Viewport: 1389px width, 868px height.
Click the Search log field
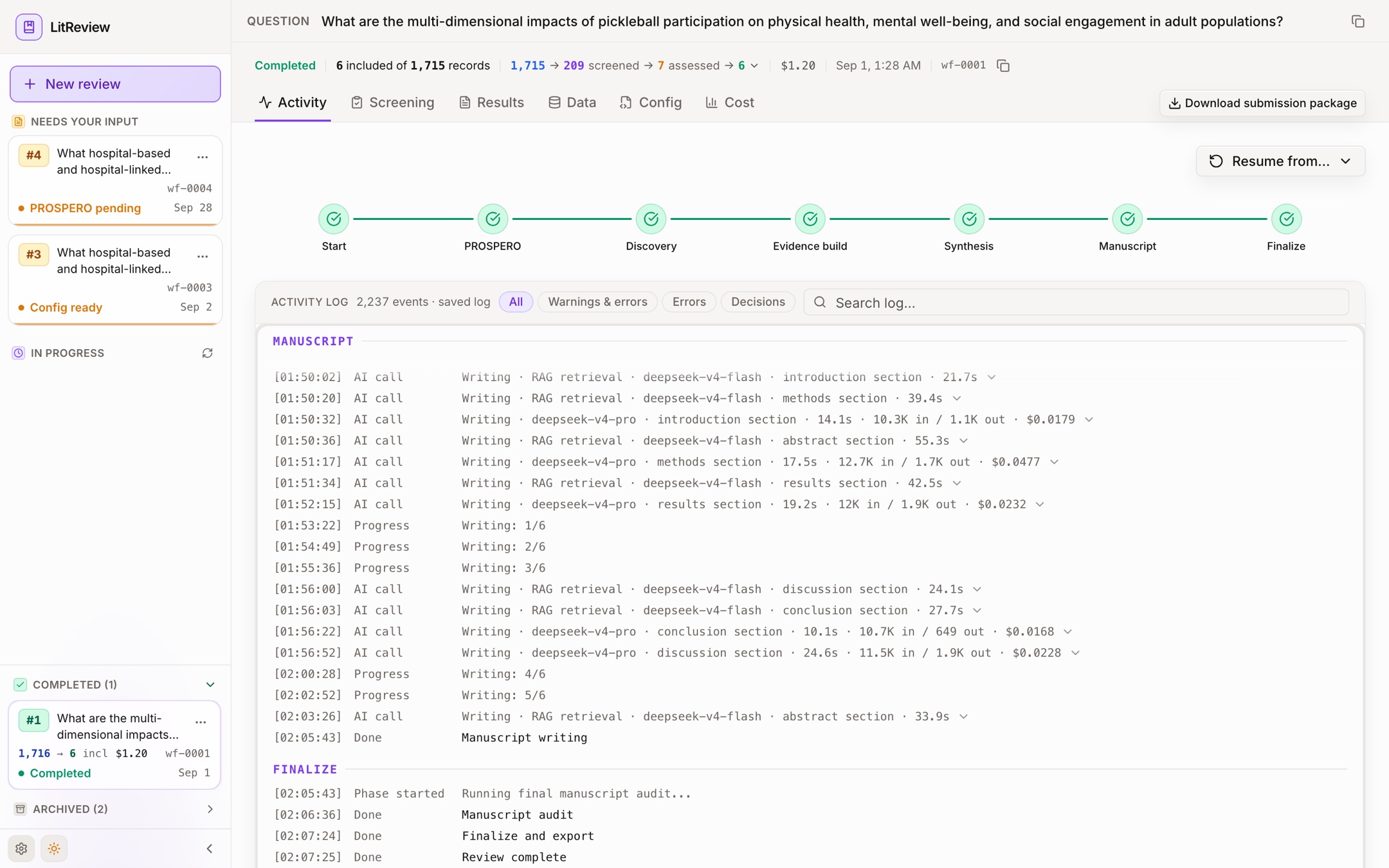click(1076, 302)
